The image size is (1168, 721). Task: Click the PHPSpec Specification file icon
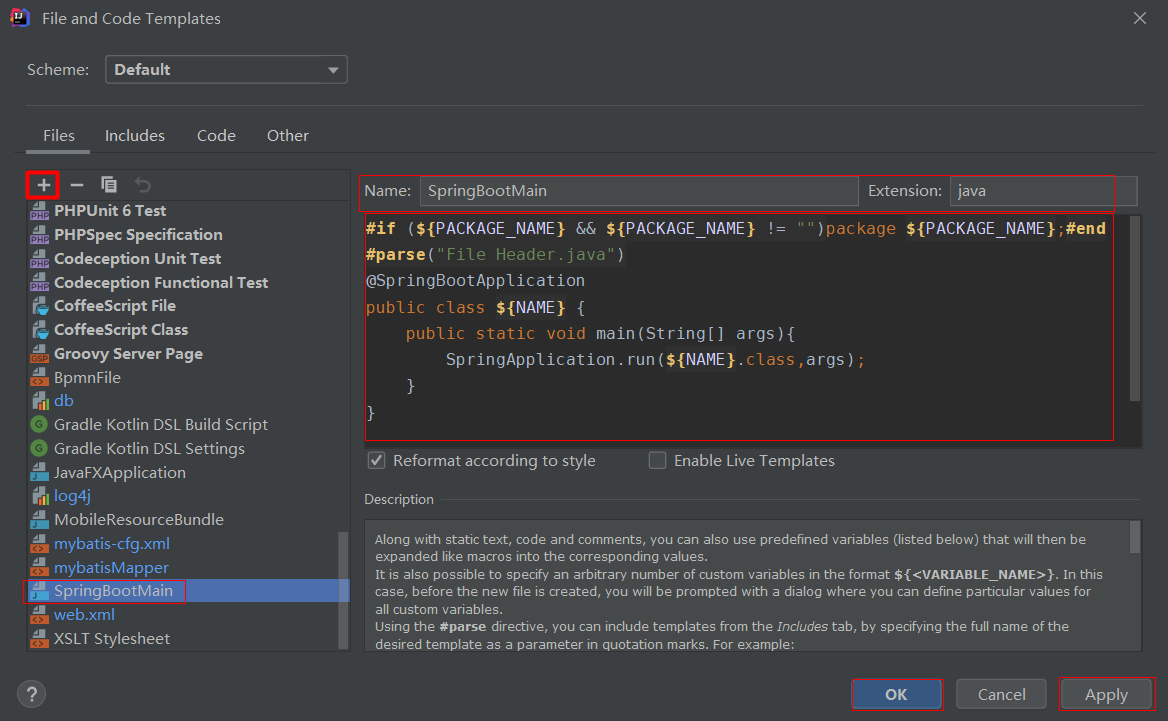pyautogui.click(x=39, y=235)
